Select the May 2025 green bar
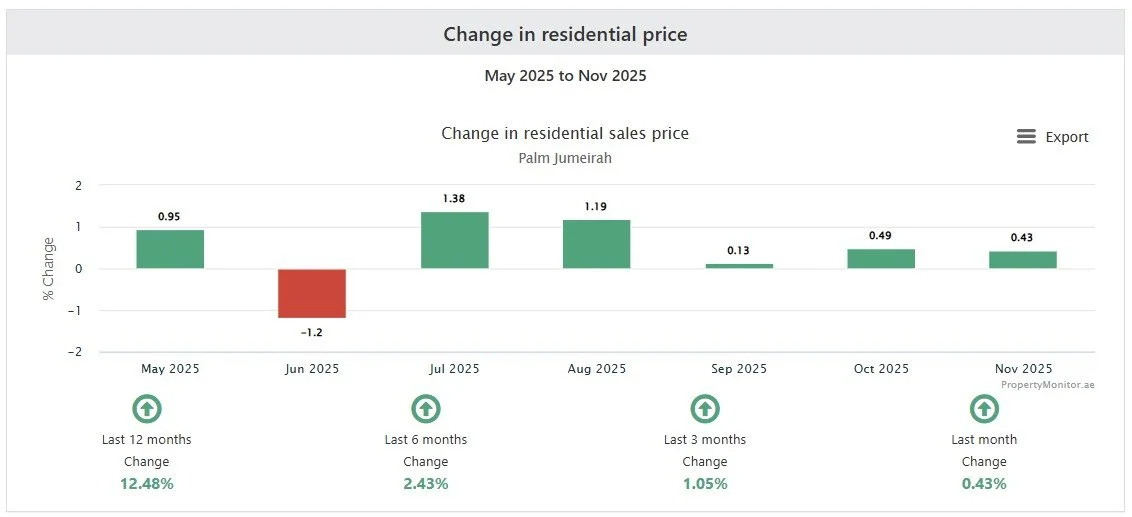1132x517 pixels. tap(170, 249)
